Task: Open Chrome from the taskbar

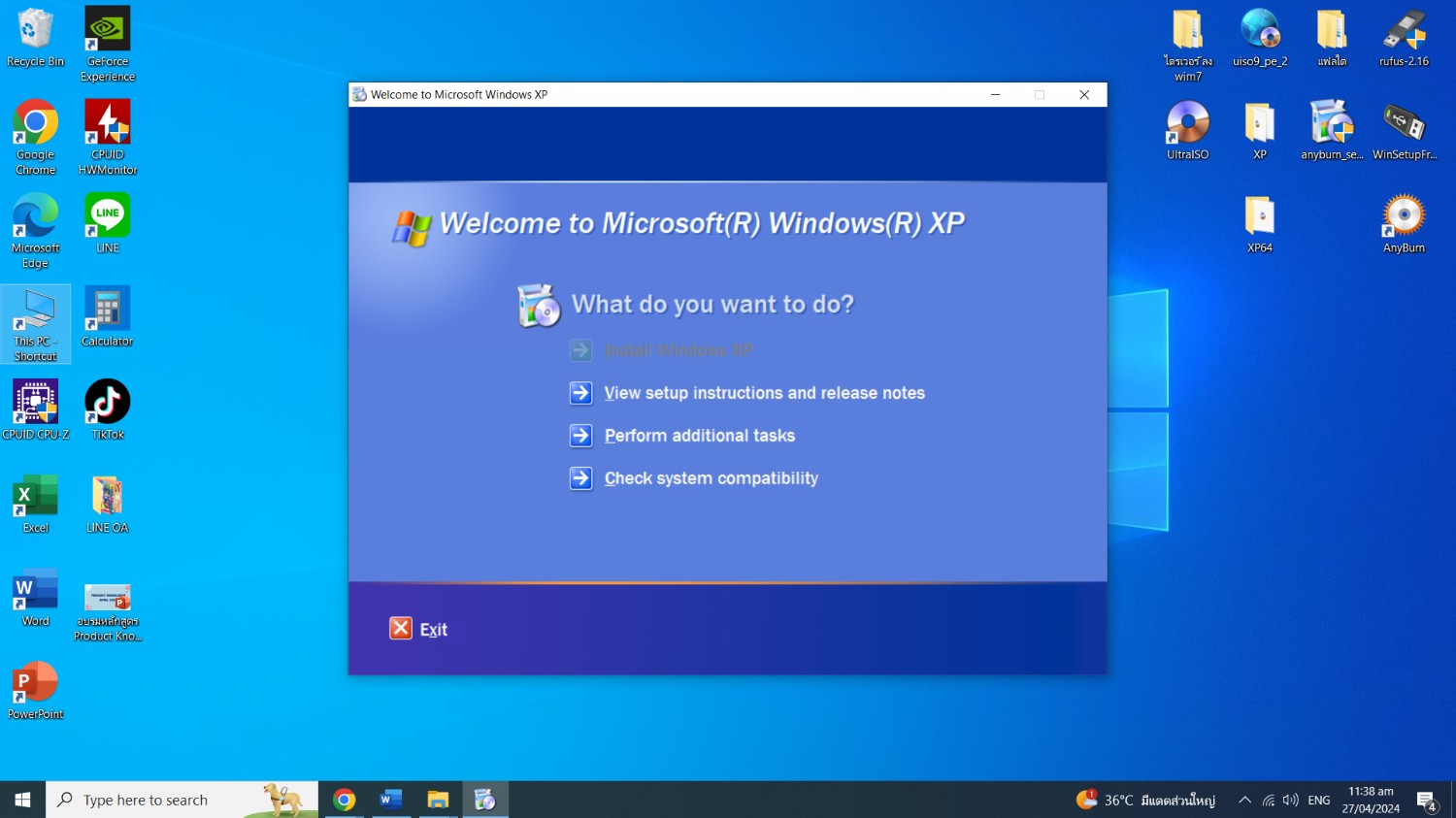Action: [344, 800]
